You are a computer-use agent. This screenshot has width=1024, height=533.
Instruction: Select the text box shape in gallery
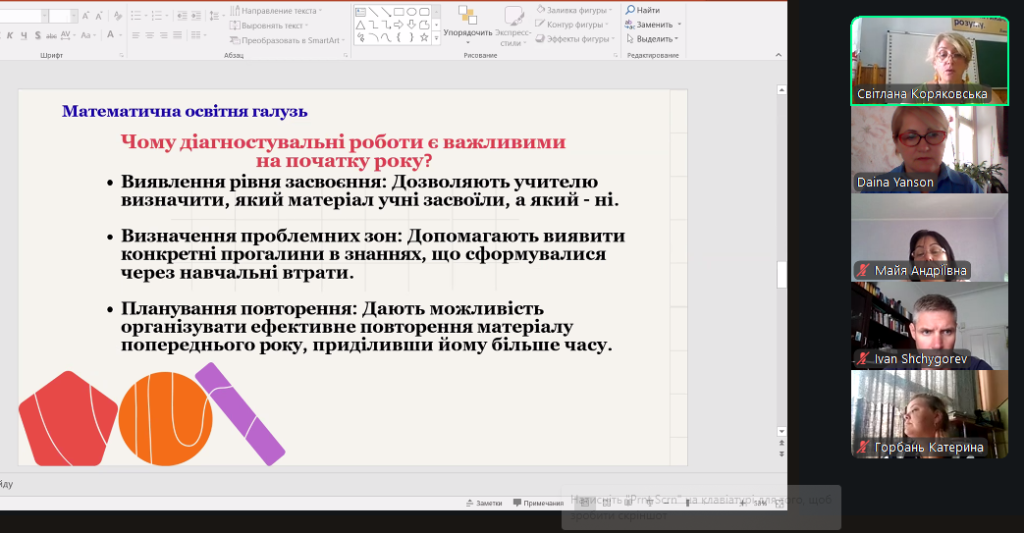[360, 12]
